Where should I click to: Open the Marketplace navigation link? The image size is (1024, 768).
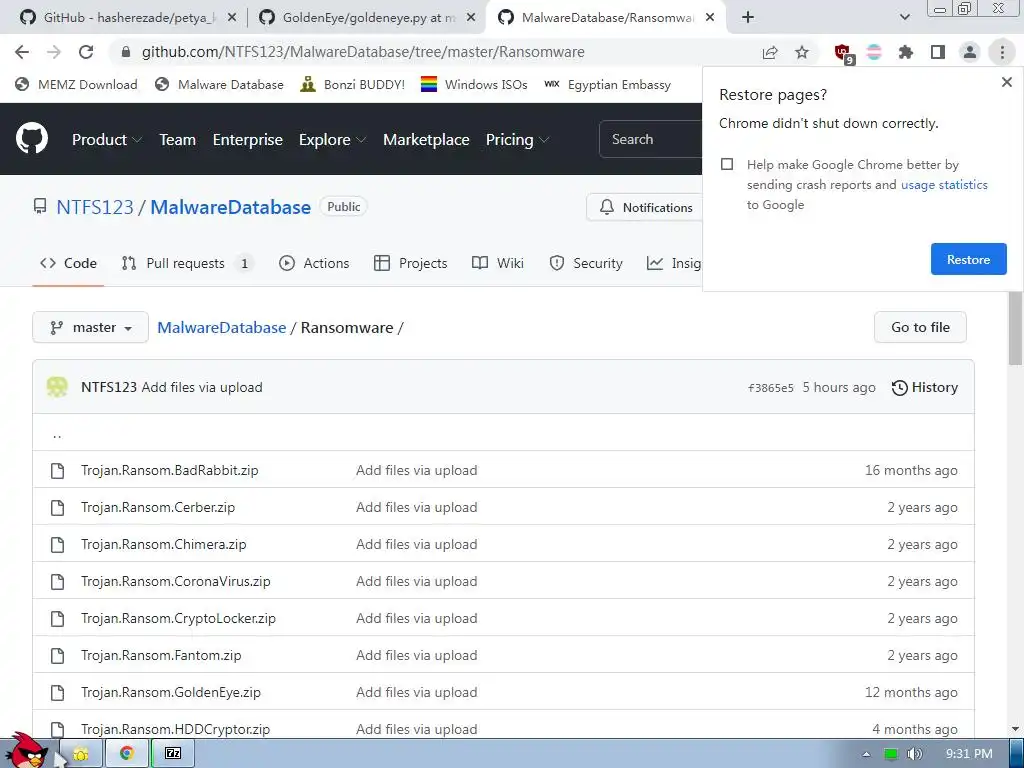[x=426, y=140]
